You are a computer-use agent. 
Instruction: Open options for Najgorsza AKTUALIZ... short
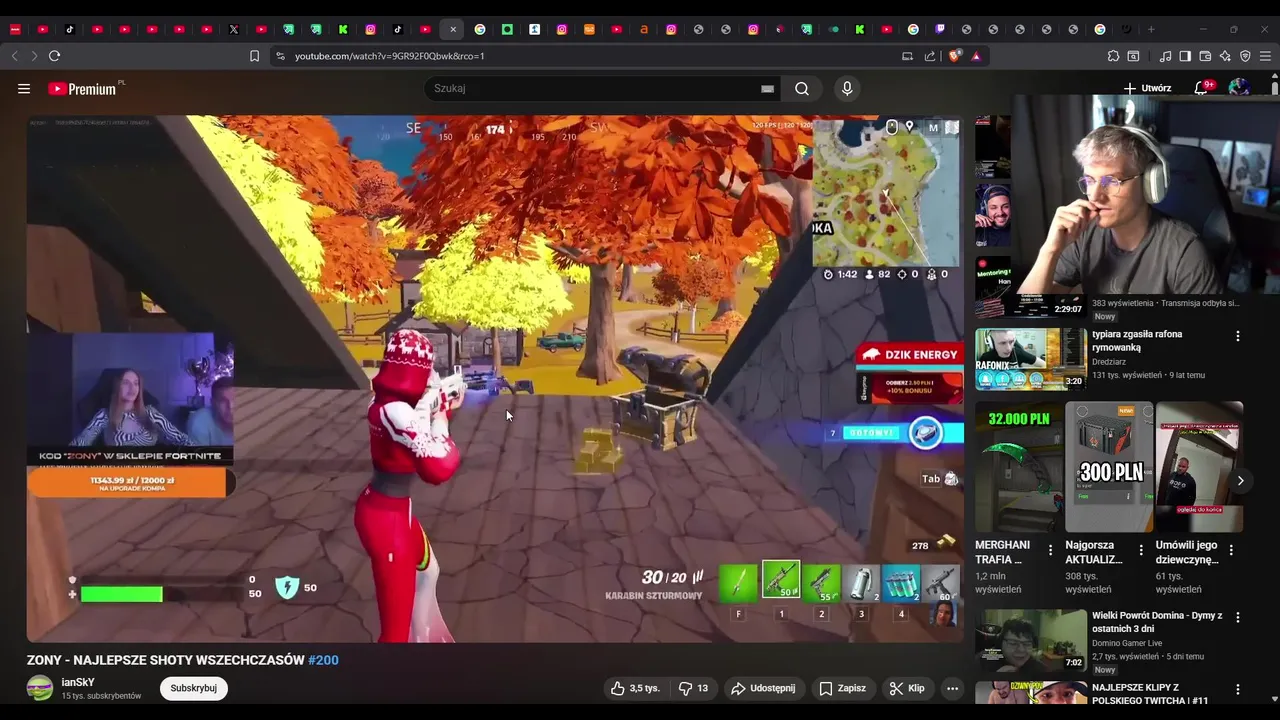tap(1141, 550)
